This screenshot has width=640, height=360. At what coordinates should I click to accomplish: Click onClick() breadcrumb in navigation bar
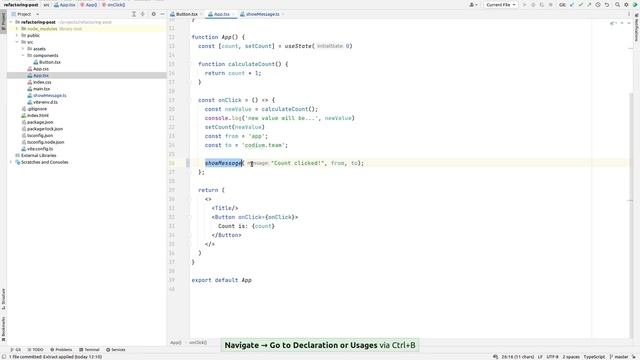point(113,5)
